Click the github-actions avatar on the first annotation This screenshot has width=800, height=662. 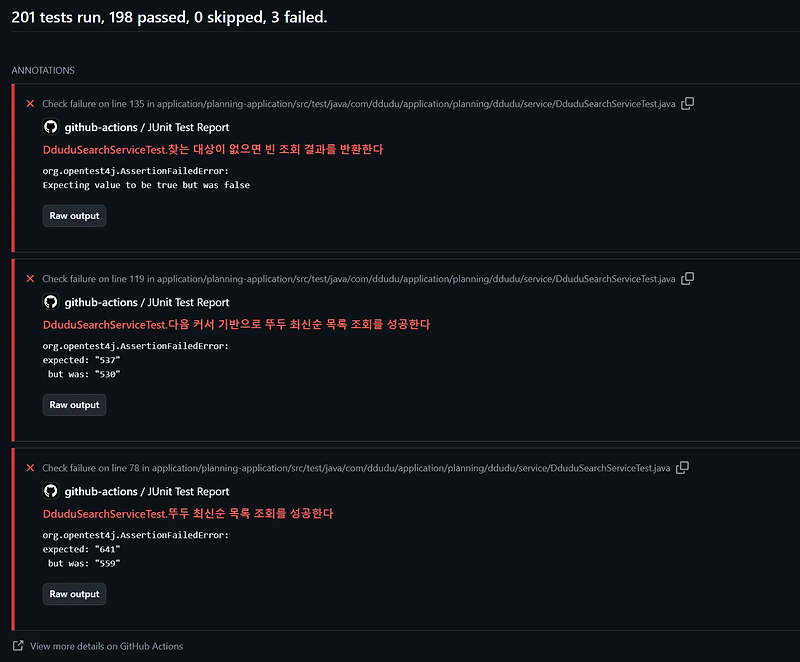(50, 127)
